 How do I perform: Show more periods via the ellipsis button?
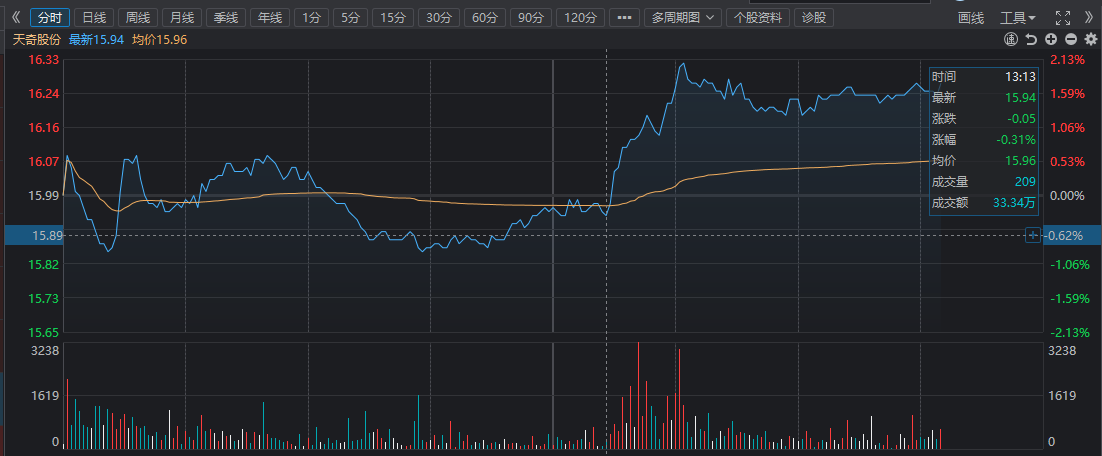(624, 18)
